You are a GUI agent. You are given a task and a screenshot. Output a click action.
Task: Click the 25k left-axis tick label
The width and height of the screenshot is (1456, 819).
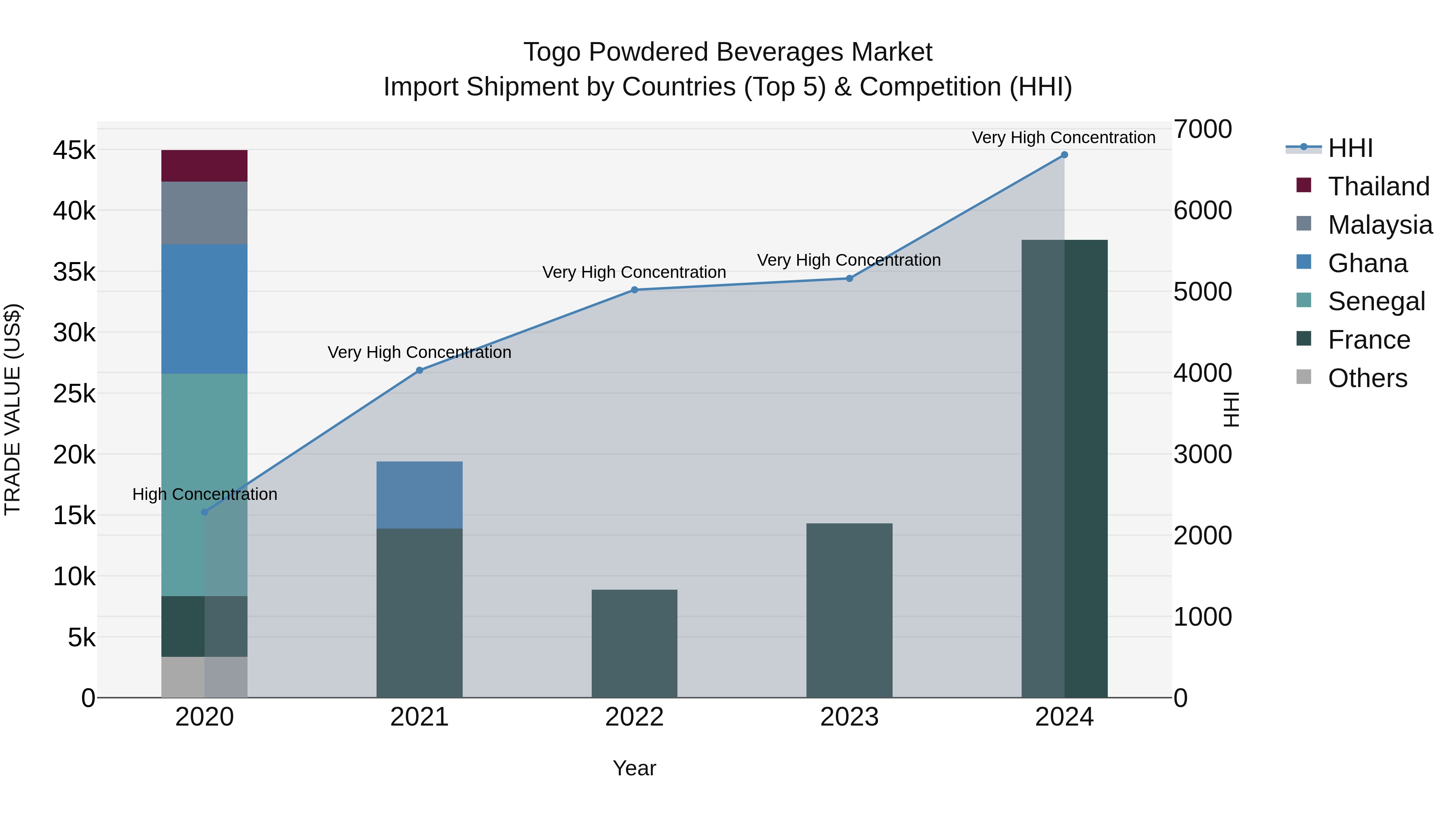click(74, 394)
